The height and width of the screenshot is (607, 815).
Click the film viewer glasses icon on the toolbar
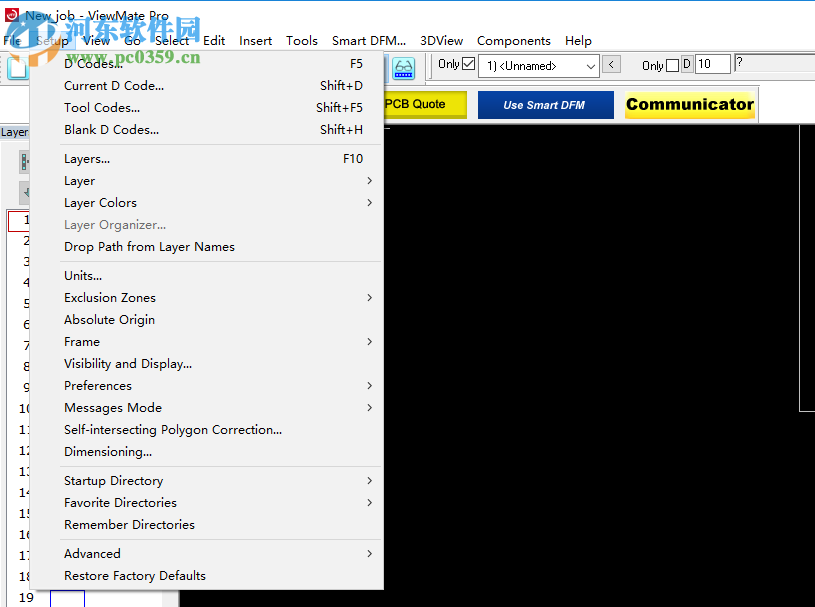pos(403,67)
